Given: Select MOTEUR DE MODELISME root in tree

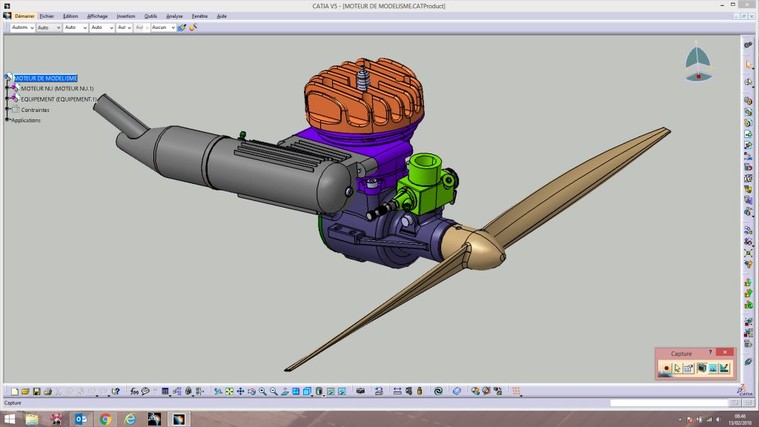Looking at the screenshot, I should coord(45,78).
